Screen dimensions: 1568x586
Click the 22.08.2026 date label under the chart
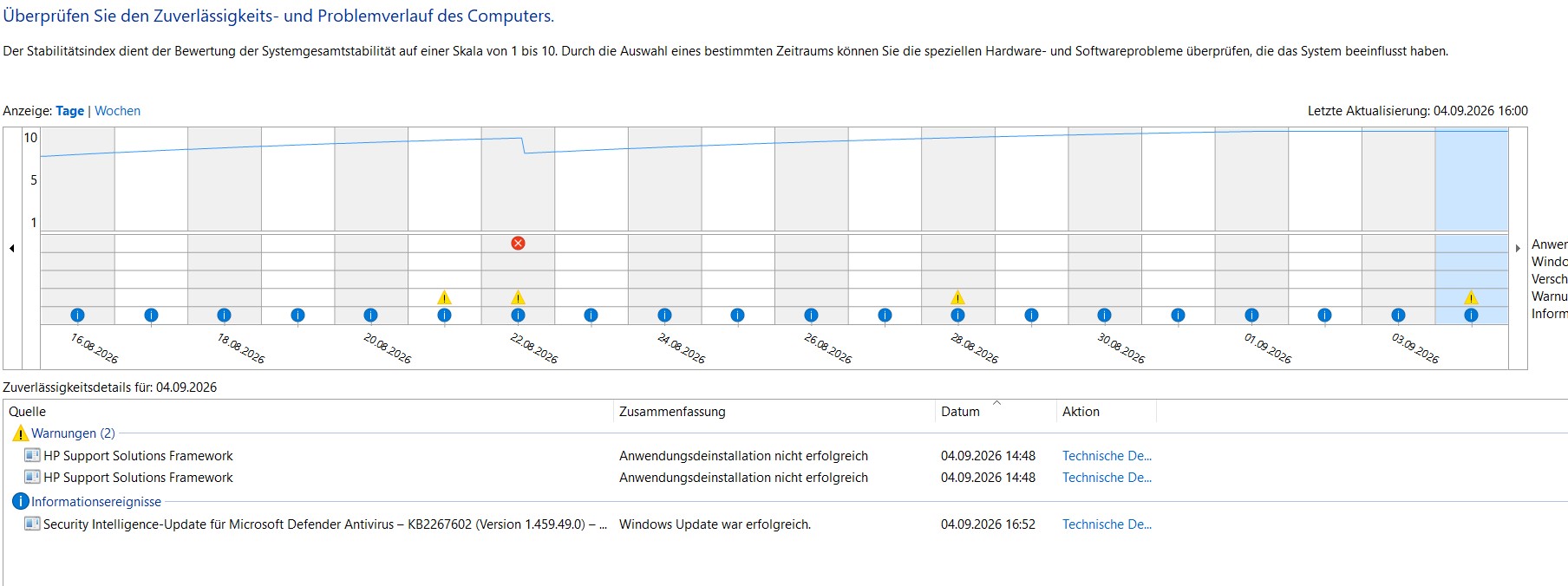534,348
